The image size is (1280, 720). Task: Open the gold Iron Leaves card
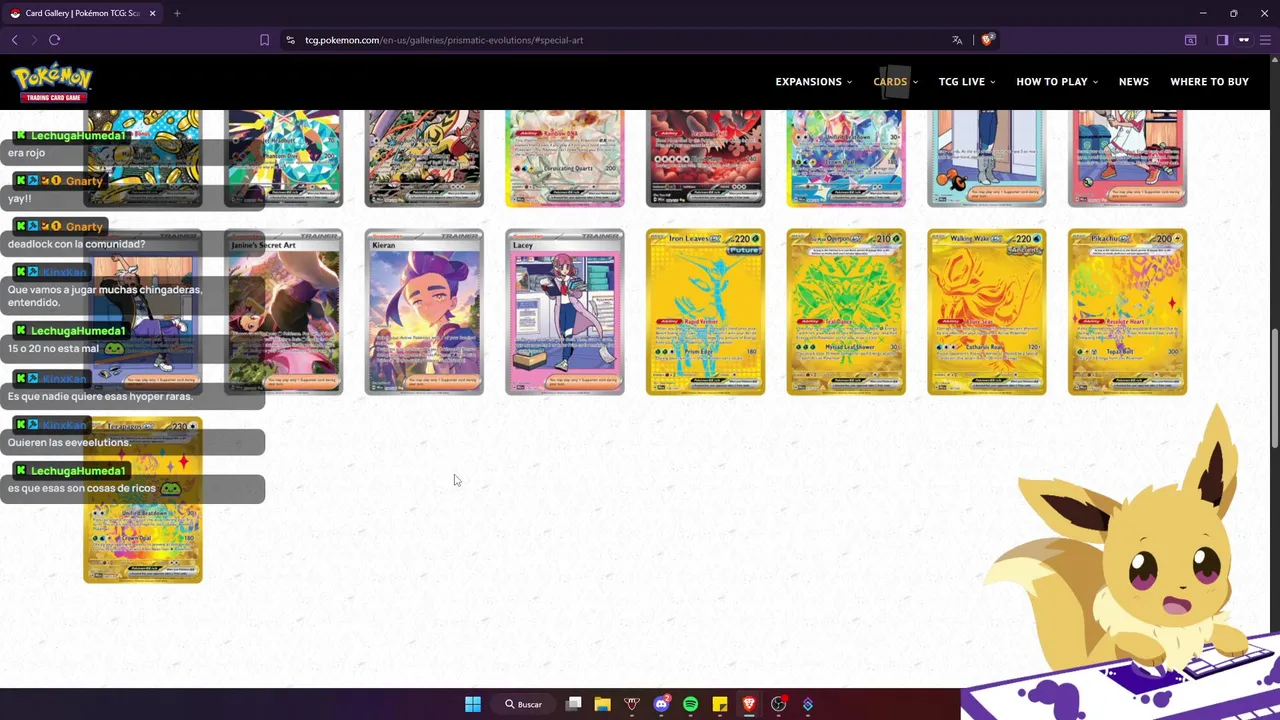[705, 312]
